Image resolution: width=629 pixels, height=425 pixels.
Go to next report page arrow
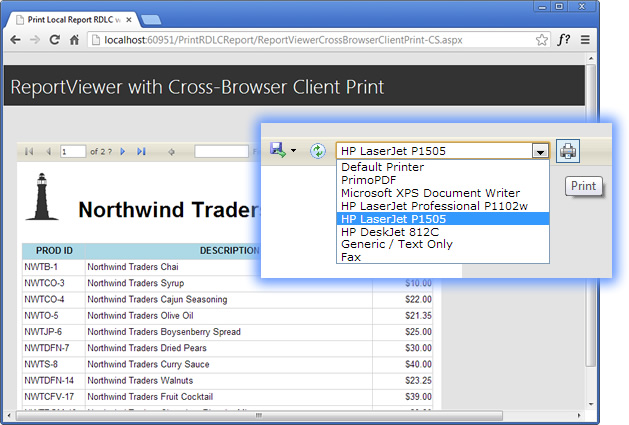pos(123,151)
